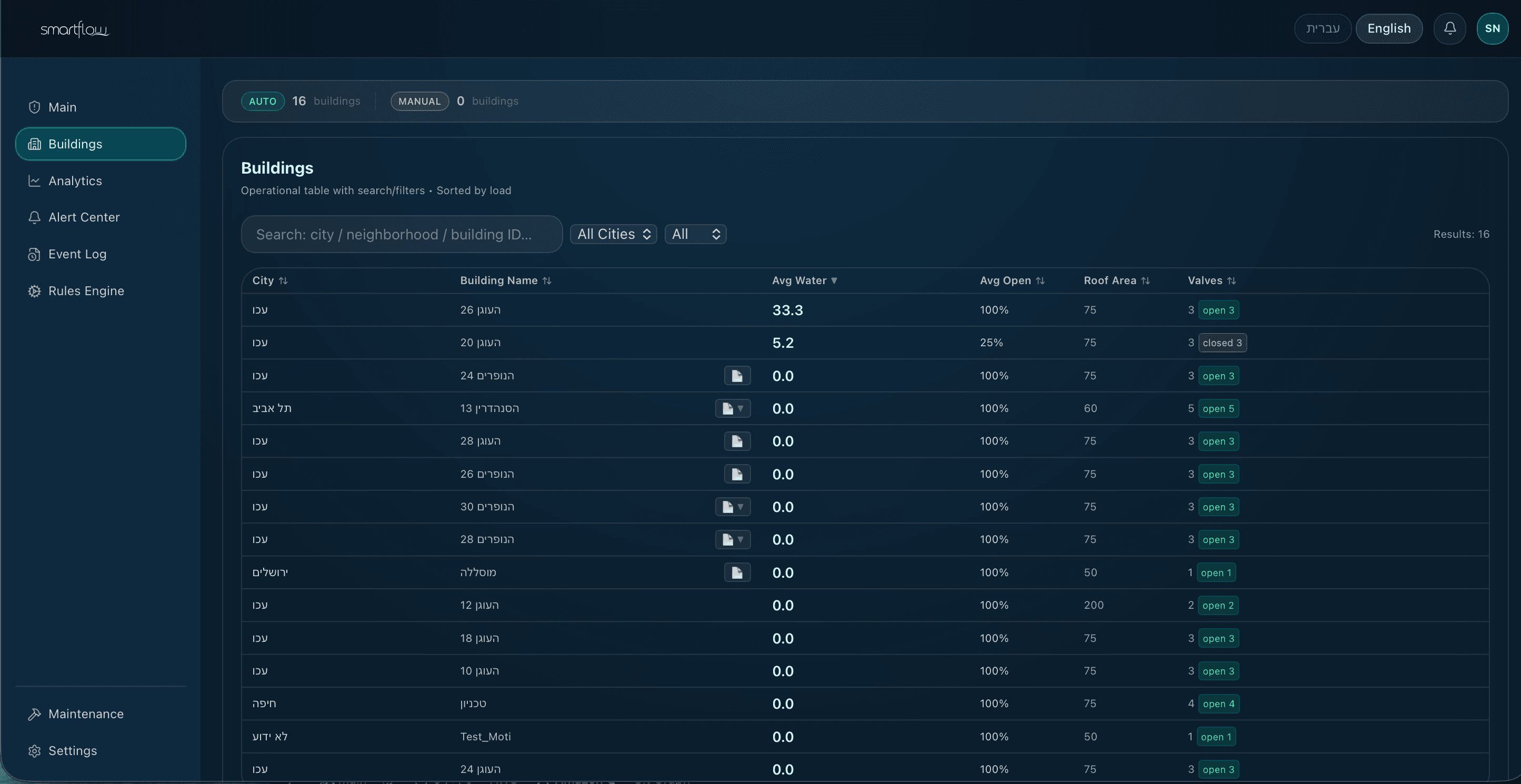View the Event Log
Screen dimensions: 1521x784
tap(78, 254)
